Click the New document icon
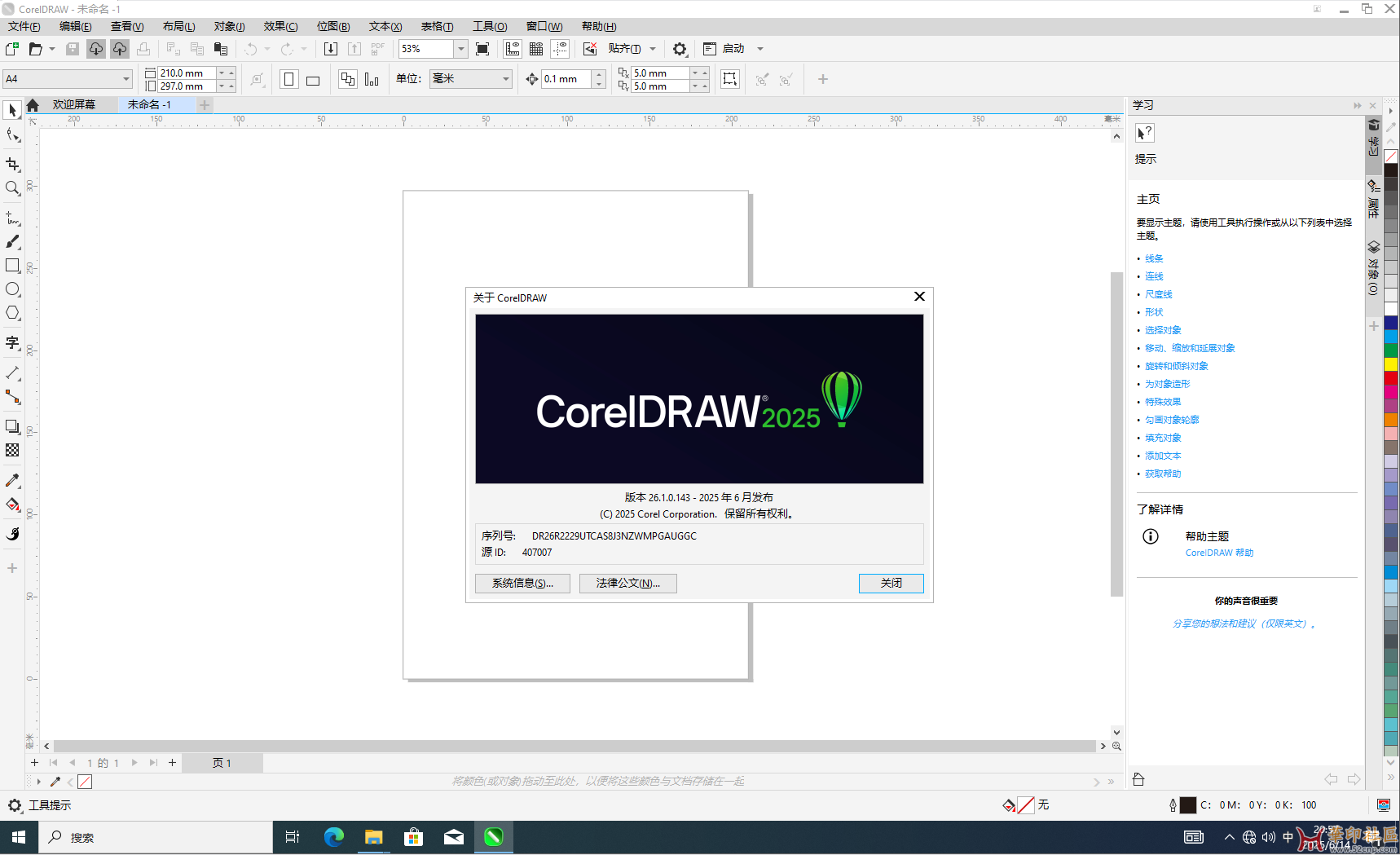The image size is (1400, 855). tap(12, 49)
